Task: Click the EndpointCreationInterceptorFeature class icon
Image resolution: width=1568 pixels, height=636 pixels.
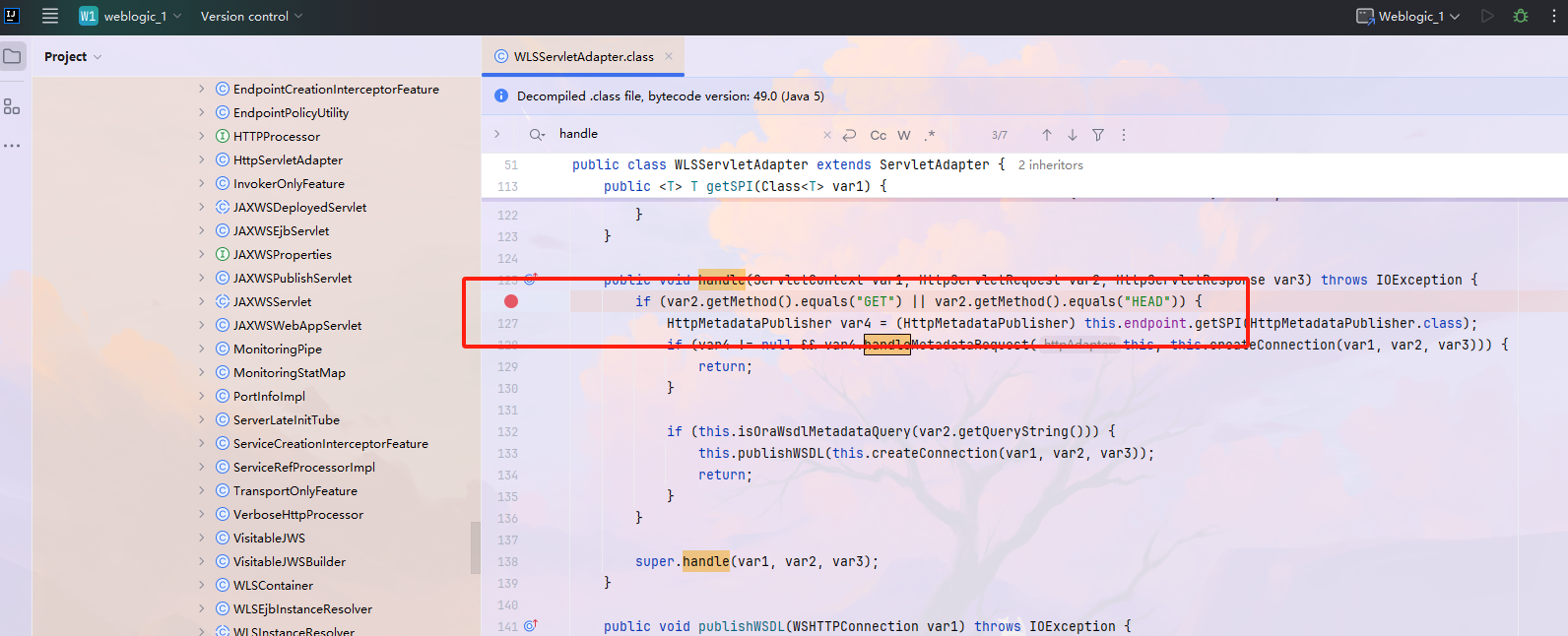Action: coord(223,89)
